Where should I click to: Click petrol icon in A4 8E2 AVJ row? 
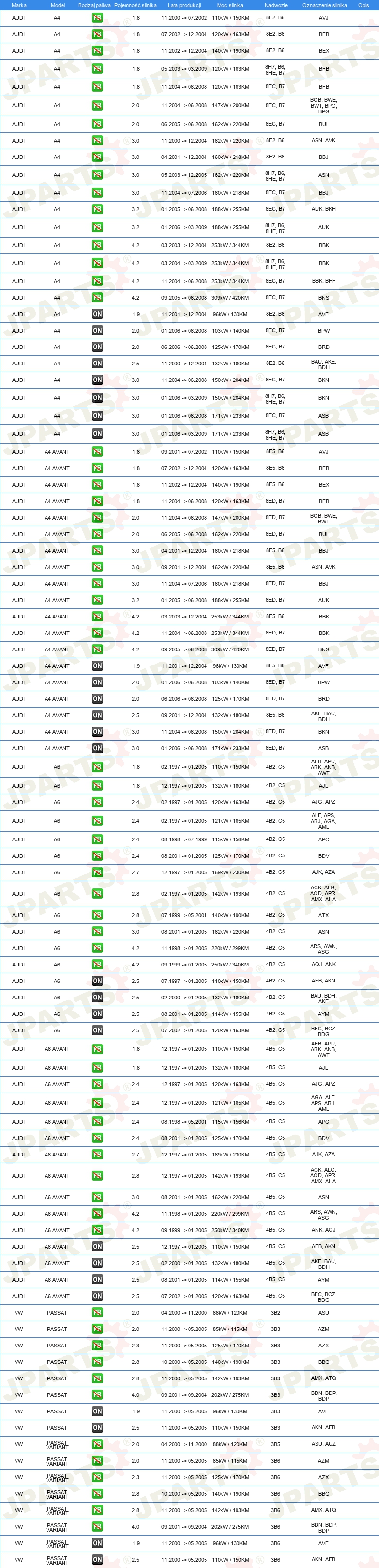click(x=97, y=18)
